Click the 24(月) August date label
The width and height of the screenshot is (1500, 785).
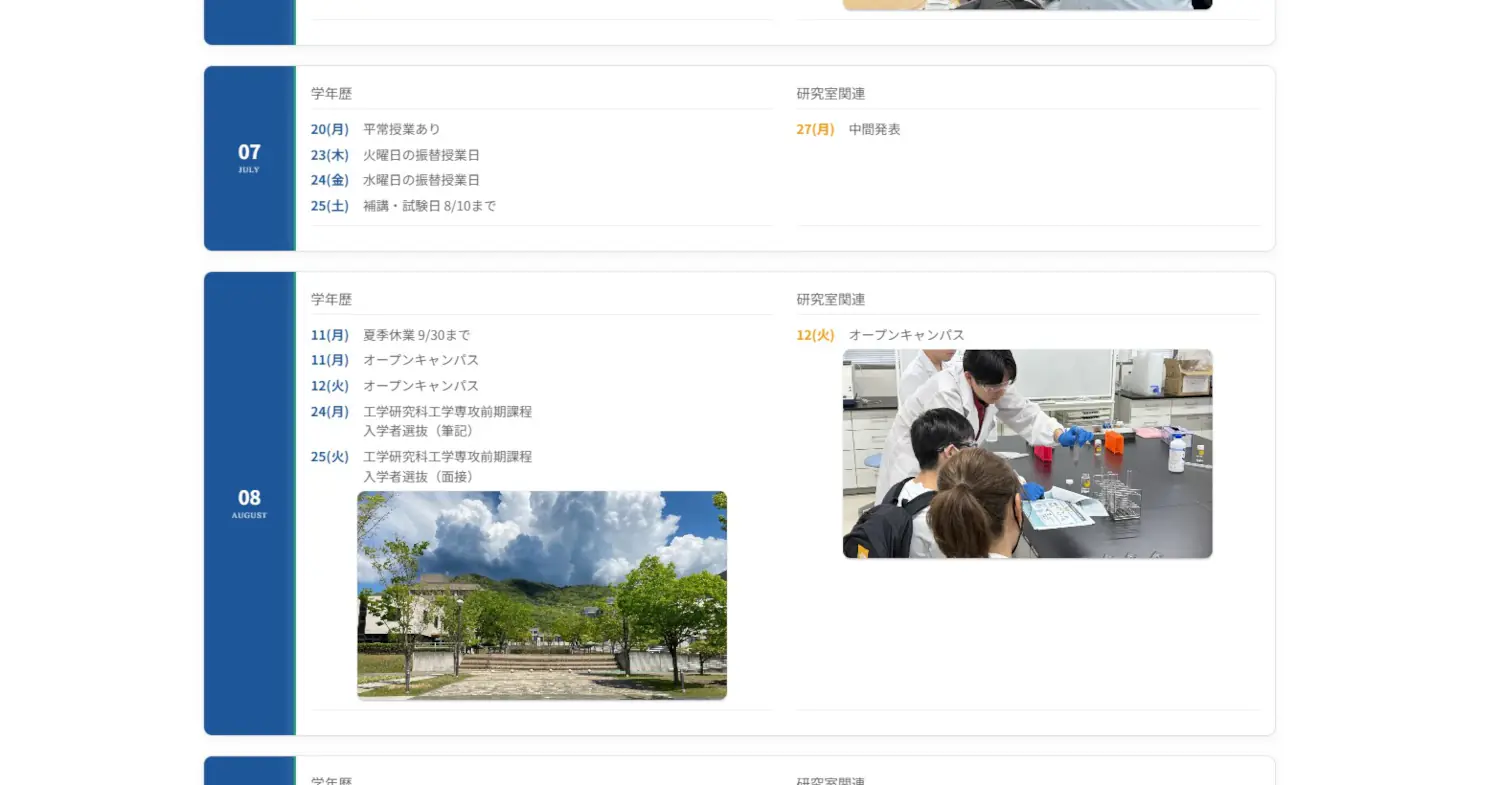(330, 412)
